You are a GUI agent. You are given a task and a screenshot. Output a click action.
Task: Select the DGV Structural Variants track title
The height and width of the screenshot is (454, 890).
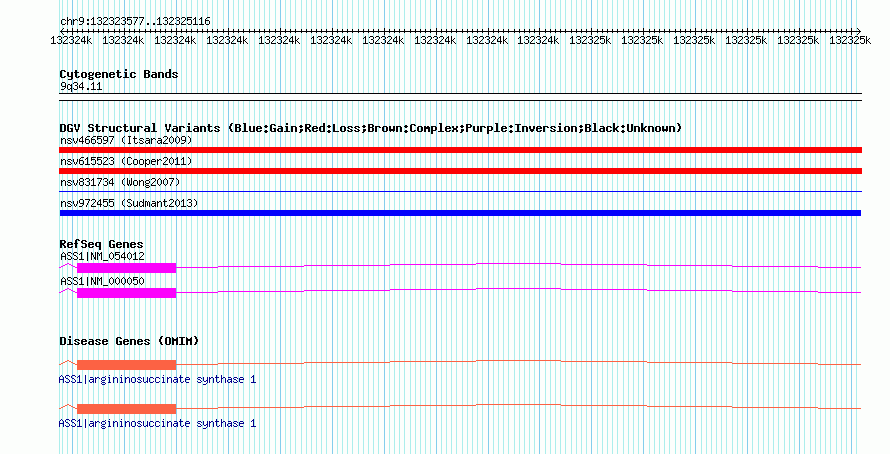(370, 128)
